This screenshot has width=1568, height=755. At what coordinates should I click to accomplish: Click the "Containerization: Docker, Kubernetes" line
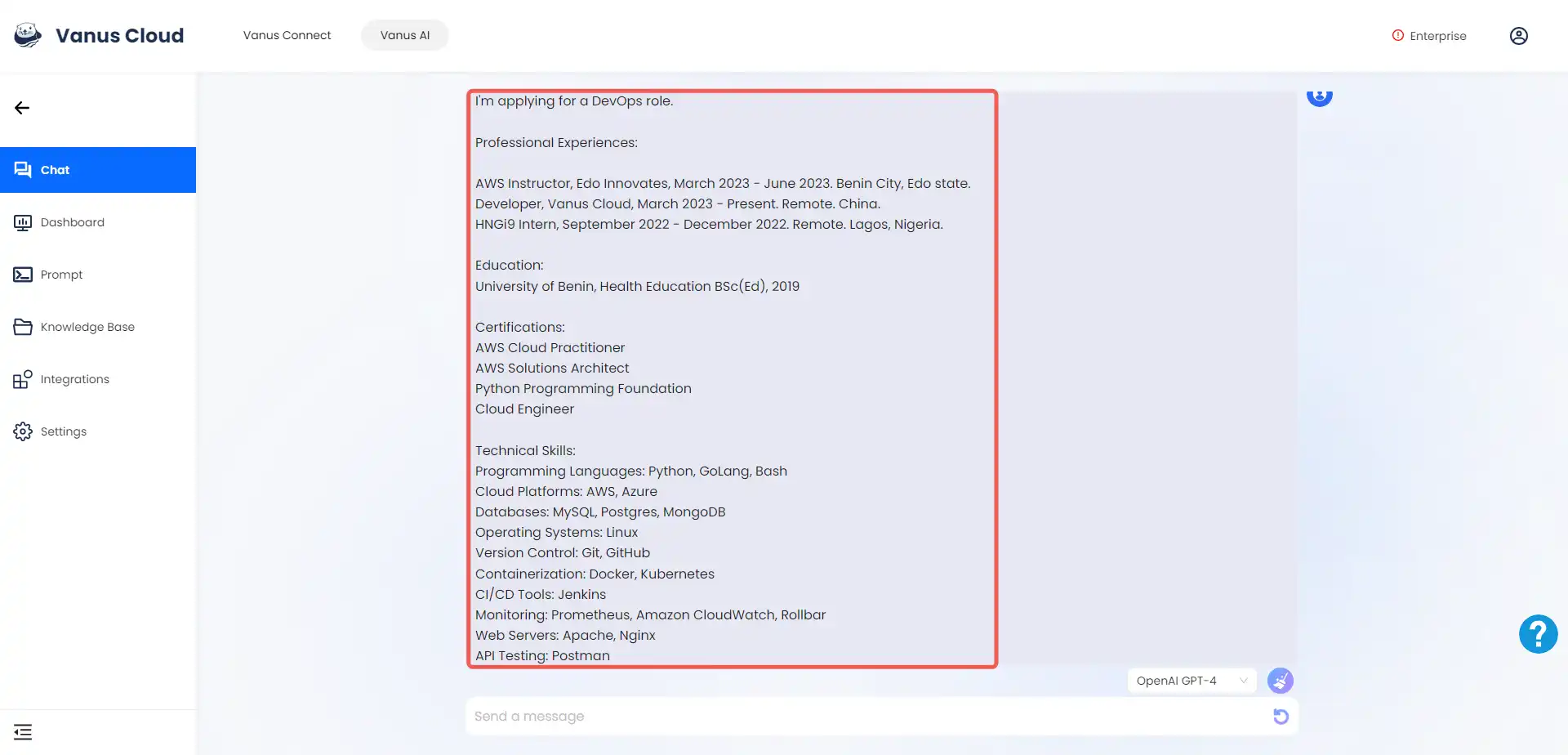[x=595, y=574]
